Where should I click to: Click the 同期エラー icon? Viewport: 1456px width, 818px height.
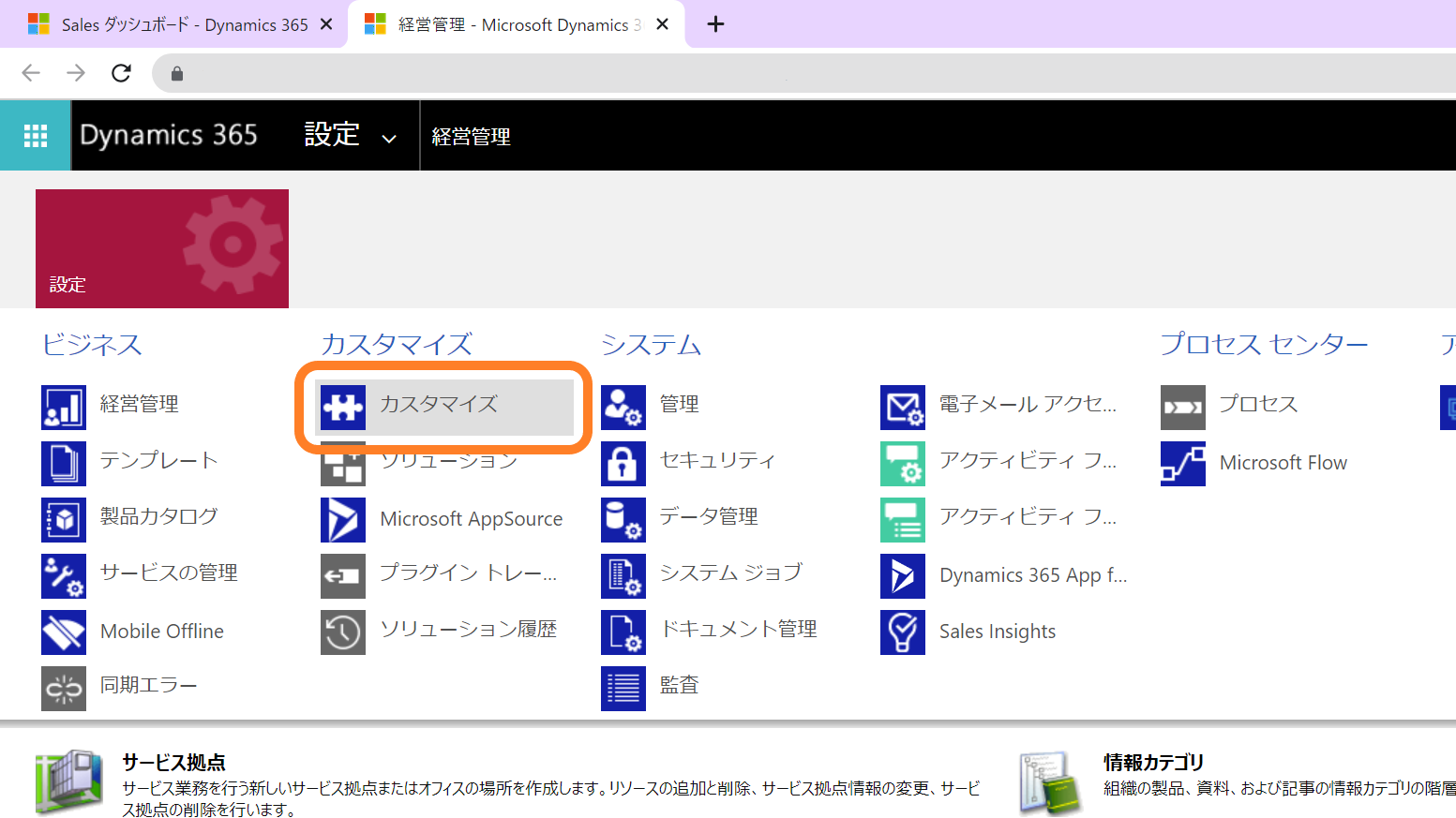pyautogui.click(x=64, y=689)
